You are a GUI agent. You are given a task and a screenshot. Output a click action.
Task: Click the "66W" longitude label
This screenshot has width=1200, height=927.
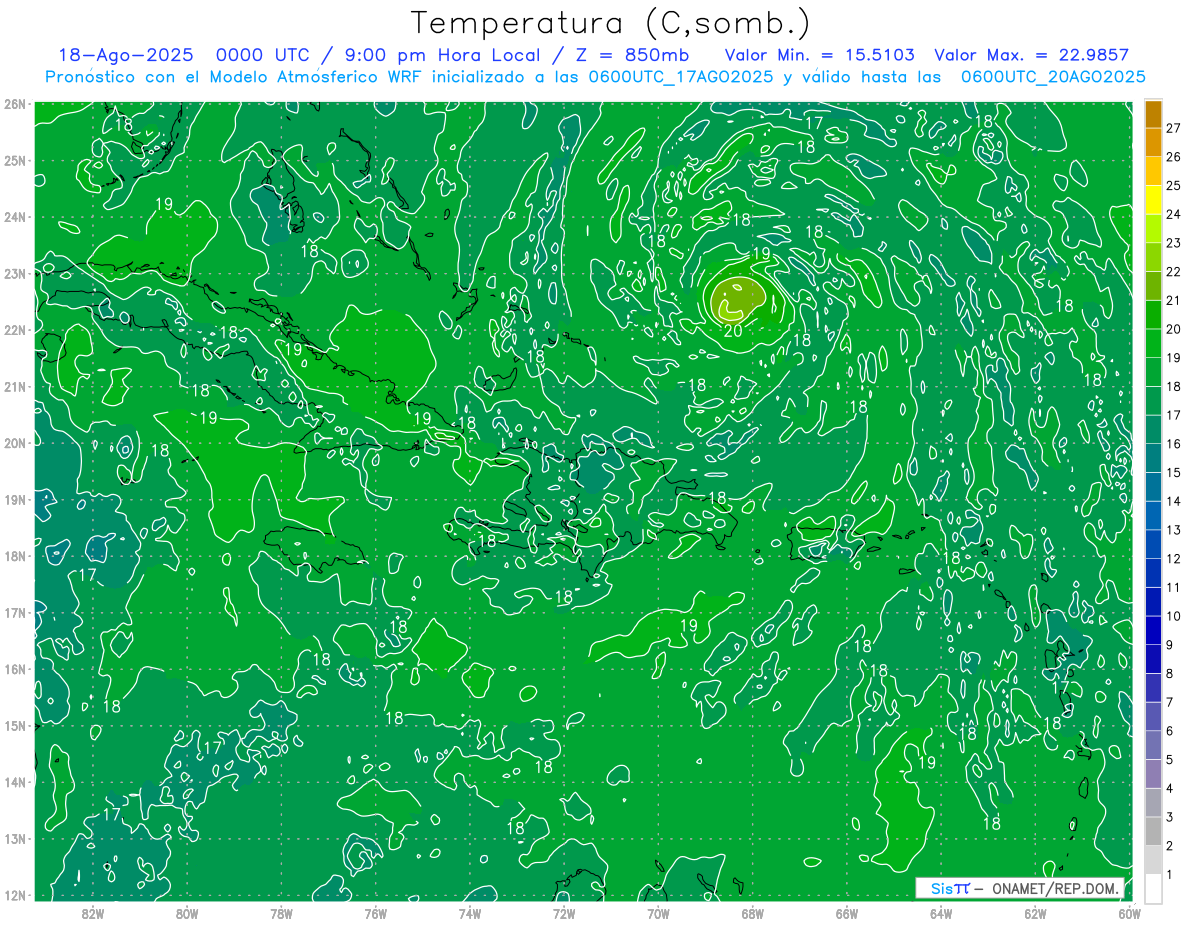click(847, 913)
